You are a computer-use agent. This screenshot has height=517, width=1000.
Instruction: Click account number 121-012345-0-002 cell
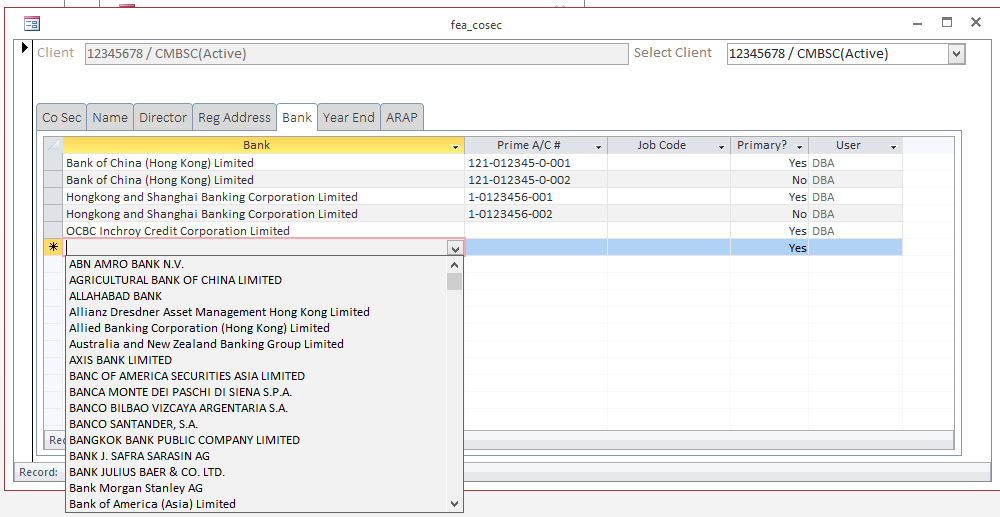[536, 180]
